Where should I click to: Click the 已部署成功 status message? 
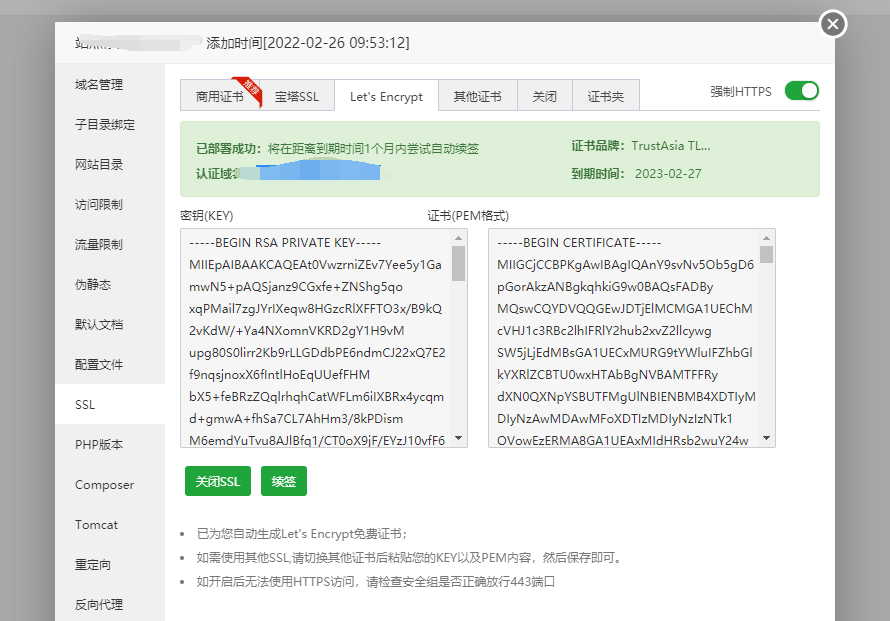click(338, 149)
